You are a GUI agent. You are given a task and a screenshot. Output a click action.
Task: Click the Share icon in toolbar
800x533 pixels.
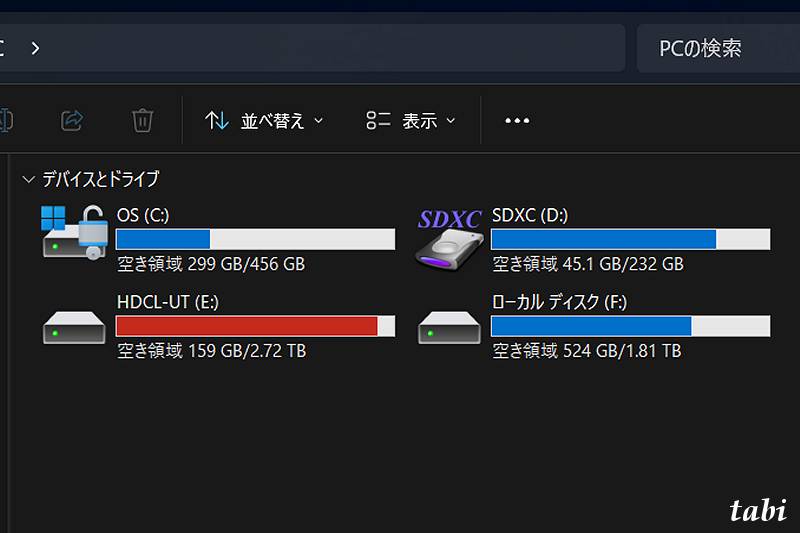click(72, 121)
